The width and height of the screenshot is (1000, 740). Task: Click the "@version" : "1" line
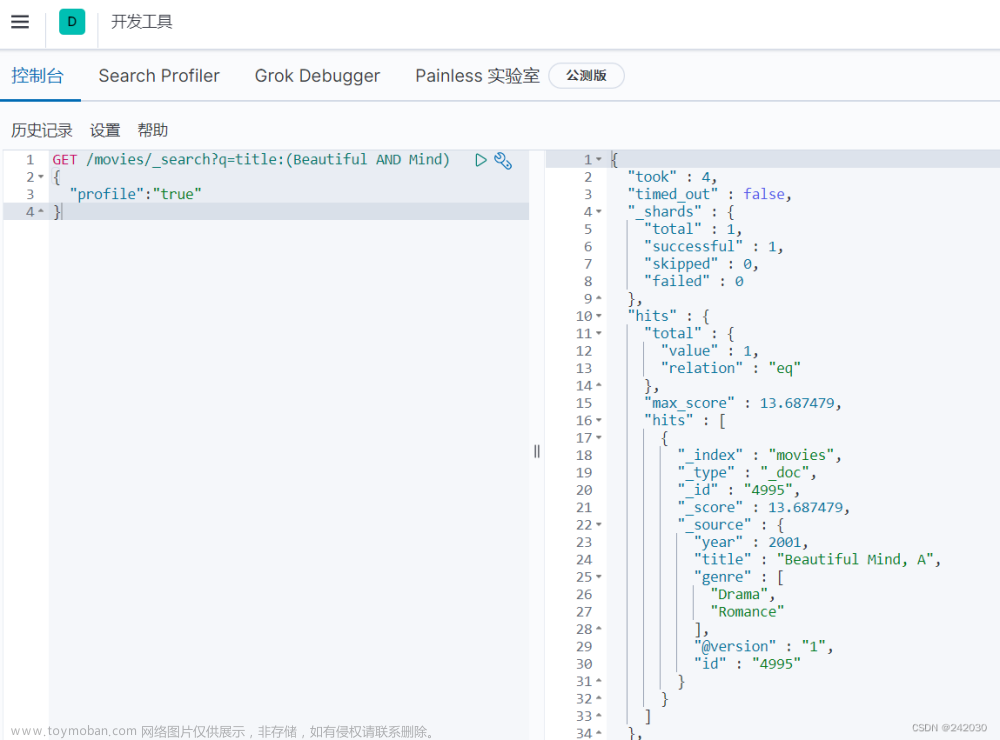[763, 646]
